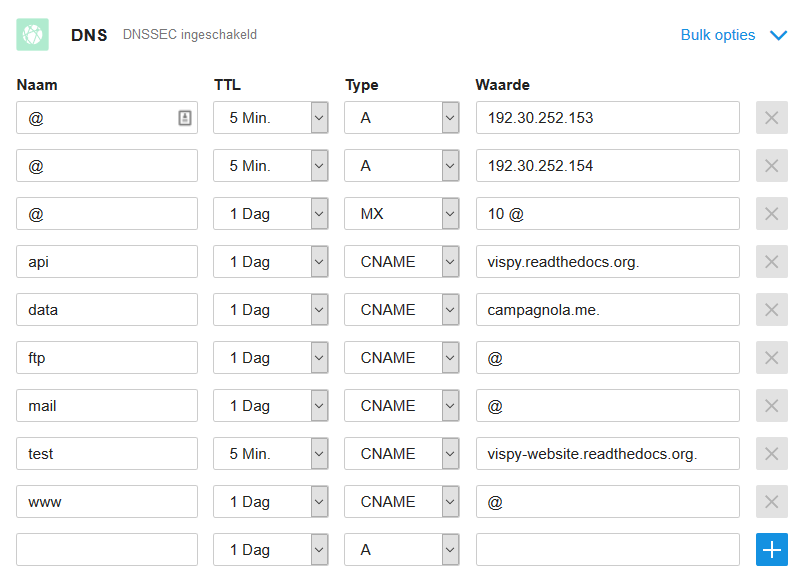Screen dimensions: 804x576
Task: Click the green DNS service icon
Action: (x=33, y=34)
